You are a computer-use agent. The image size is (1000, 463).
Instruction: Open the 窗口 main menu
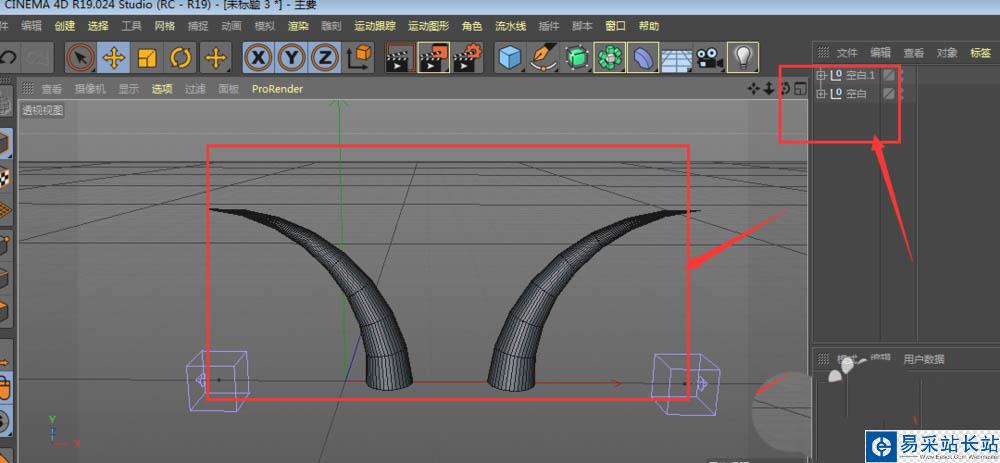[x=615, y=26]
